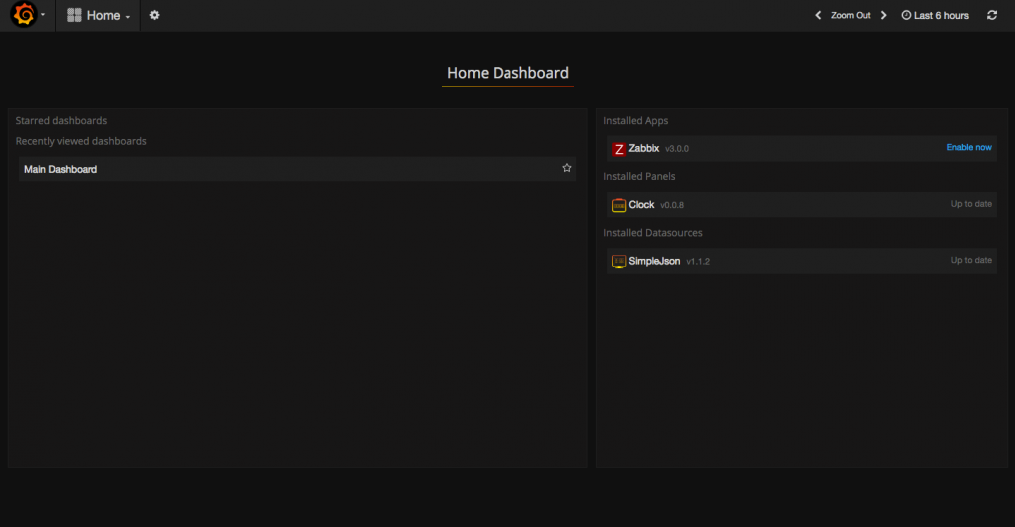Click the dashboard grid icon beside Home
Screen dimensions: 1015x527
(74, 15)
